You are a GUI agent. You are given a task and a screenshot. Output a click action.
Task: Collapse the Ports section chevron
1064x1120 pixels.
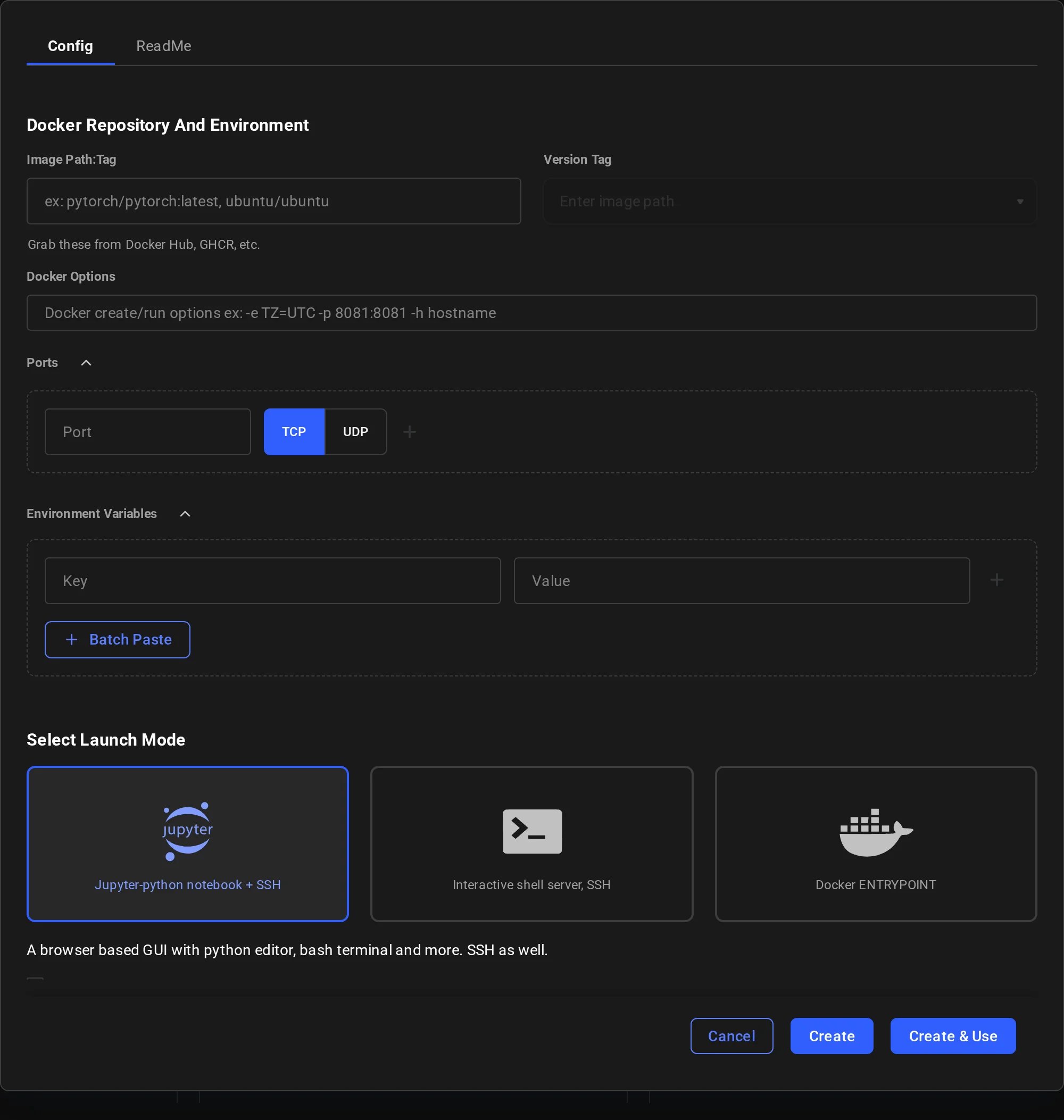coord(86,363)
